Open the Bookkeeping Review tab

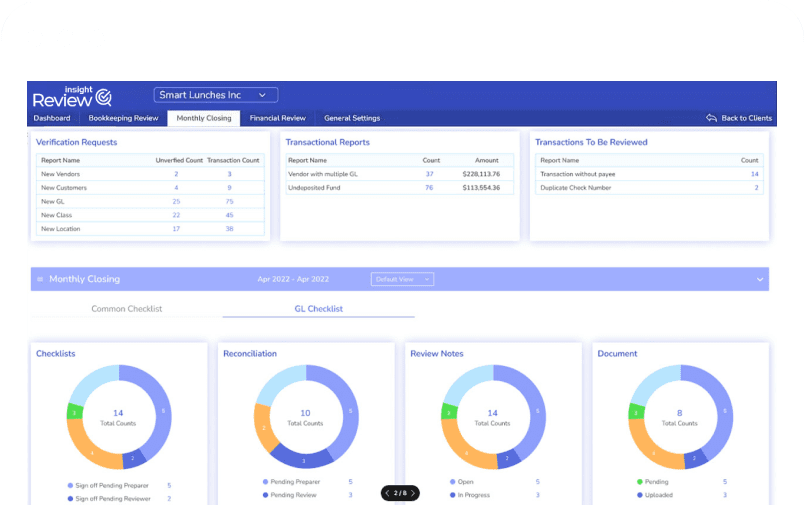[x=123, y=118]
